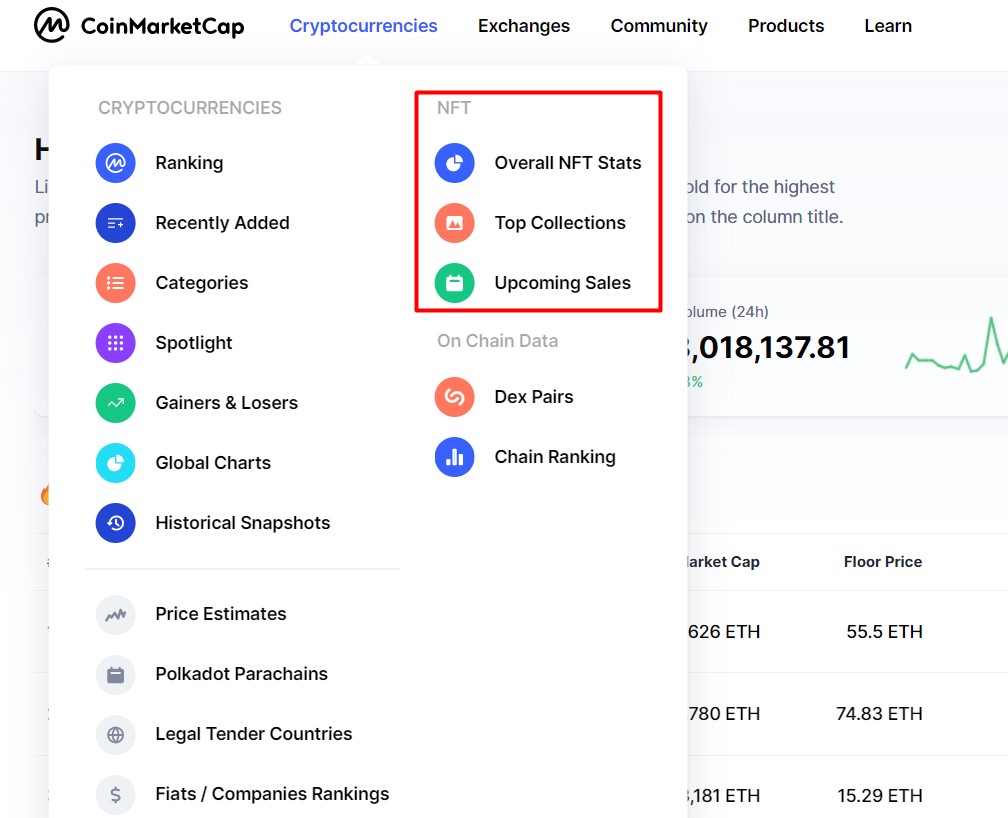Screen dimensions: 1008x818
Task: Click the purple Spotlight grid icon
Action: 116,343
